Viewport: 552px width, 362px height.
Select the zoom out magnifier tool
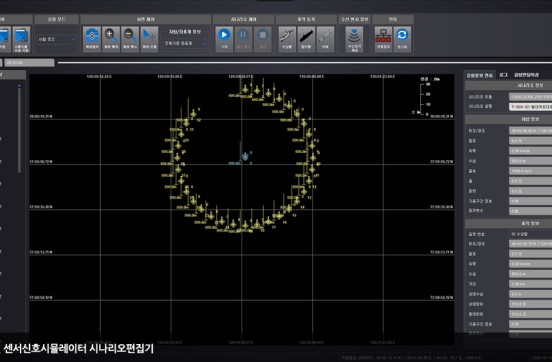click(x=130, y=39)
